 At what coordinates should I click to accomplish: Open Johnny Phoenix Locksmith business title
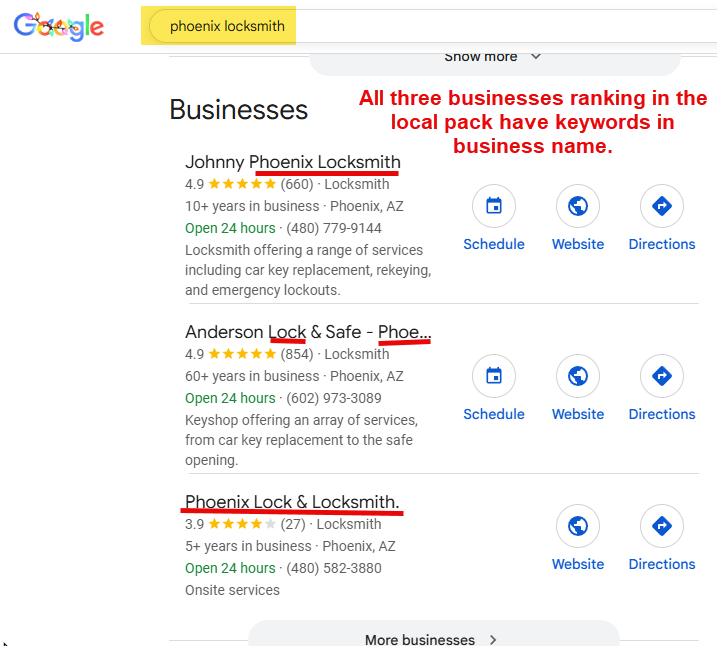pos(292,162)
